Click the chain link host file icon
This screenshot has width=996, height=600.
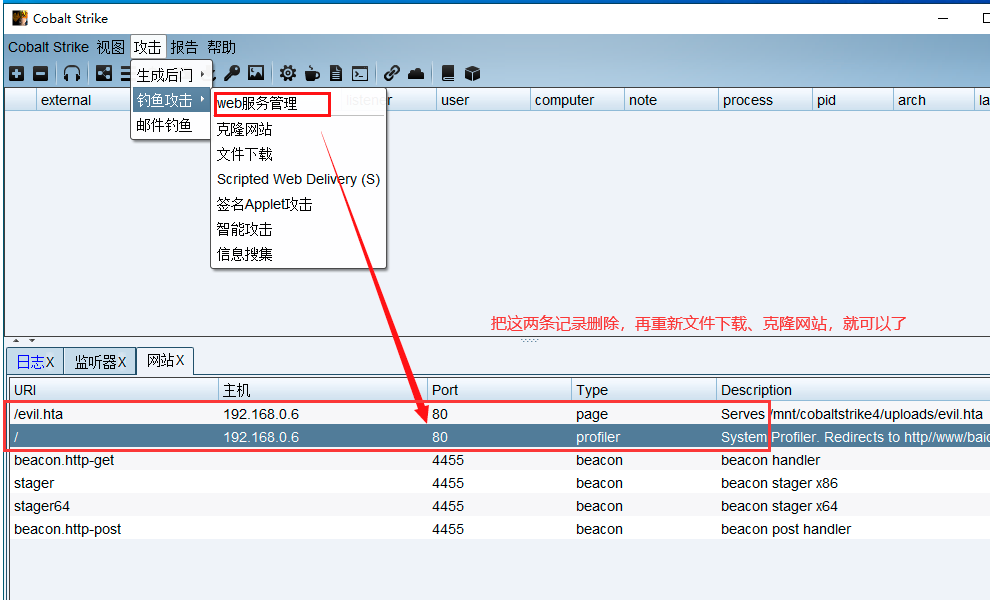(392, 73)
